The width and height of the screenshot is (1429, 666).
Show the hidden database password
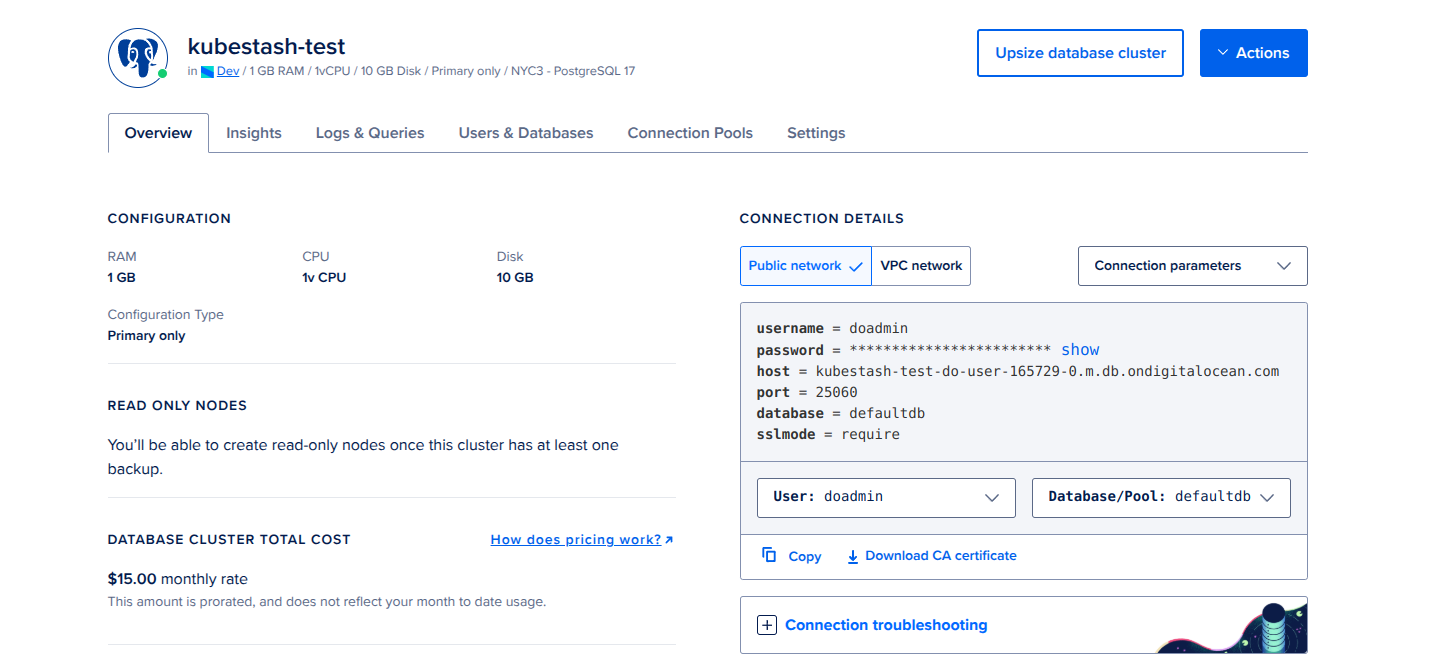(x=1080, y=349)
